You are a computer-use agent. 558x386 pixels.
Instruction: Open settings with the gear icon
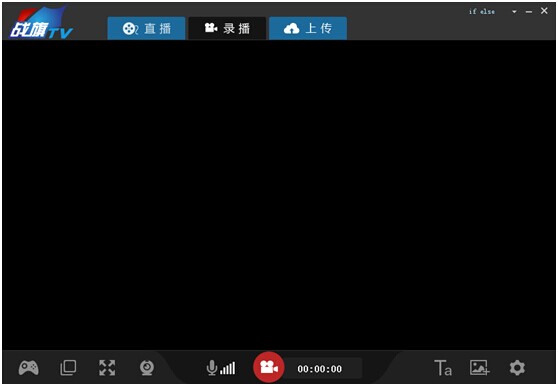517,368
